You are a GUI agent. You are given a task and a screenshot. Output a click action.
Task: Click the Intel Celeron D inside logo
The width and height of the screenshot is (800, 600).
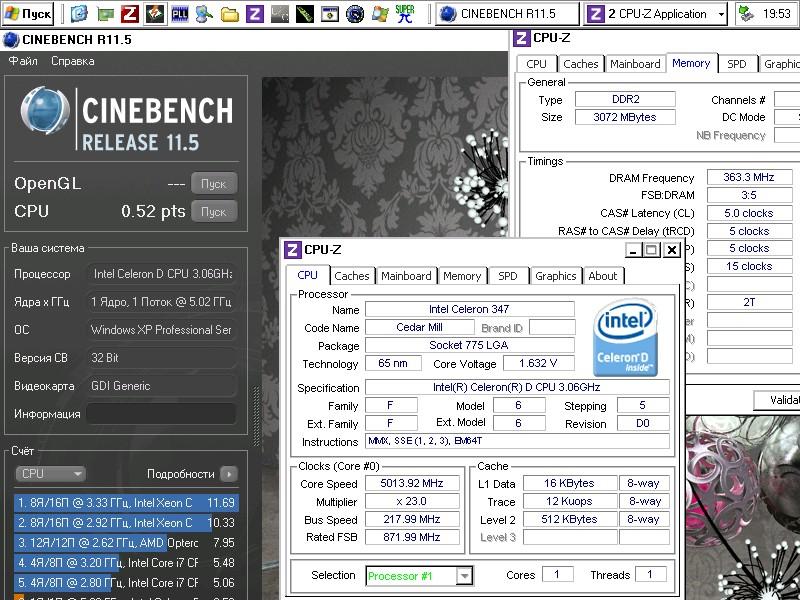[x=626, y=337]
